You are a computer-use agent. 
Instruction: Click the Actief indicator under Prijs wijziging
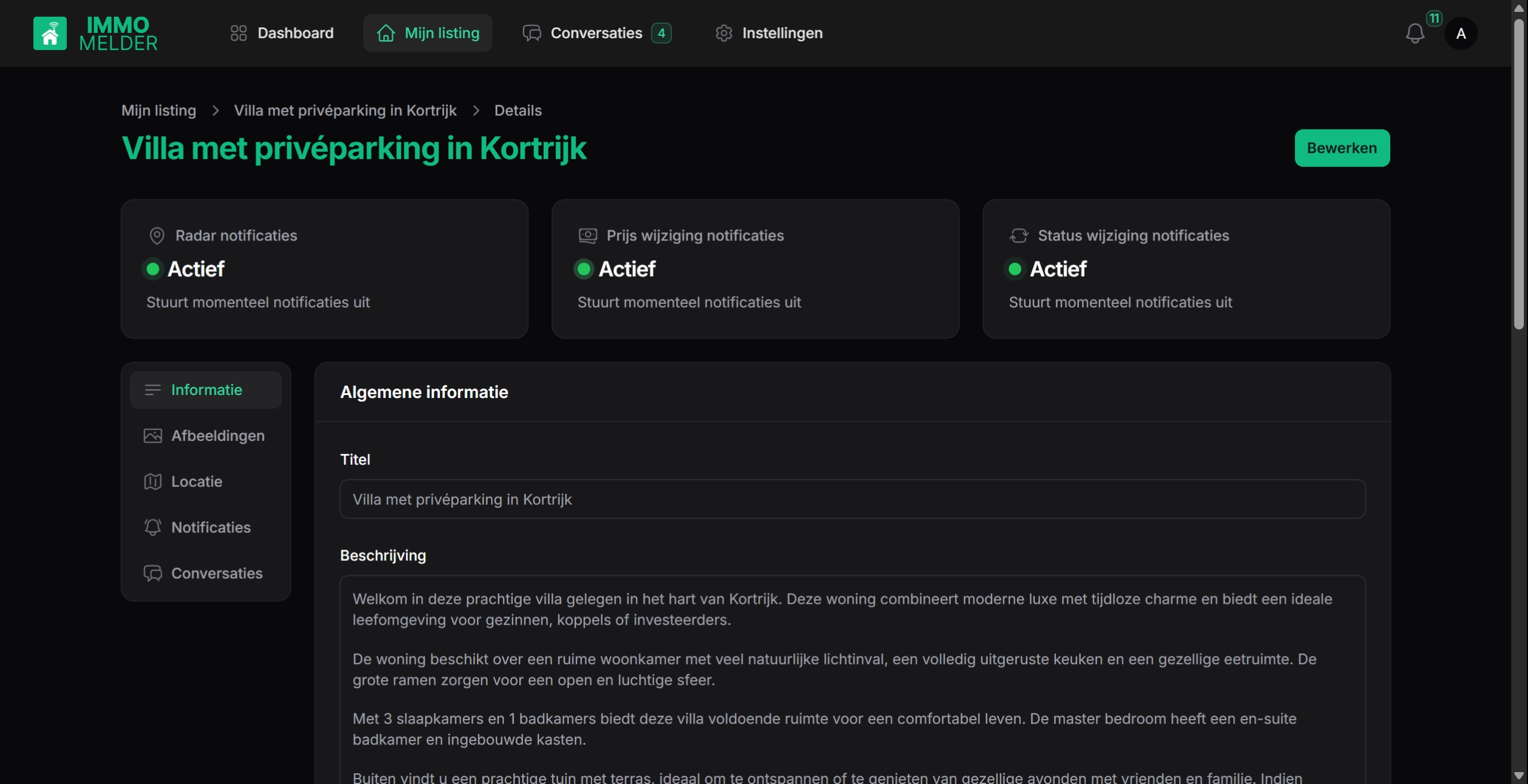point(584,269)
